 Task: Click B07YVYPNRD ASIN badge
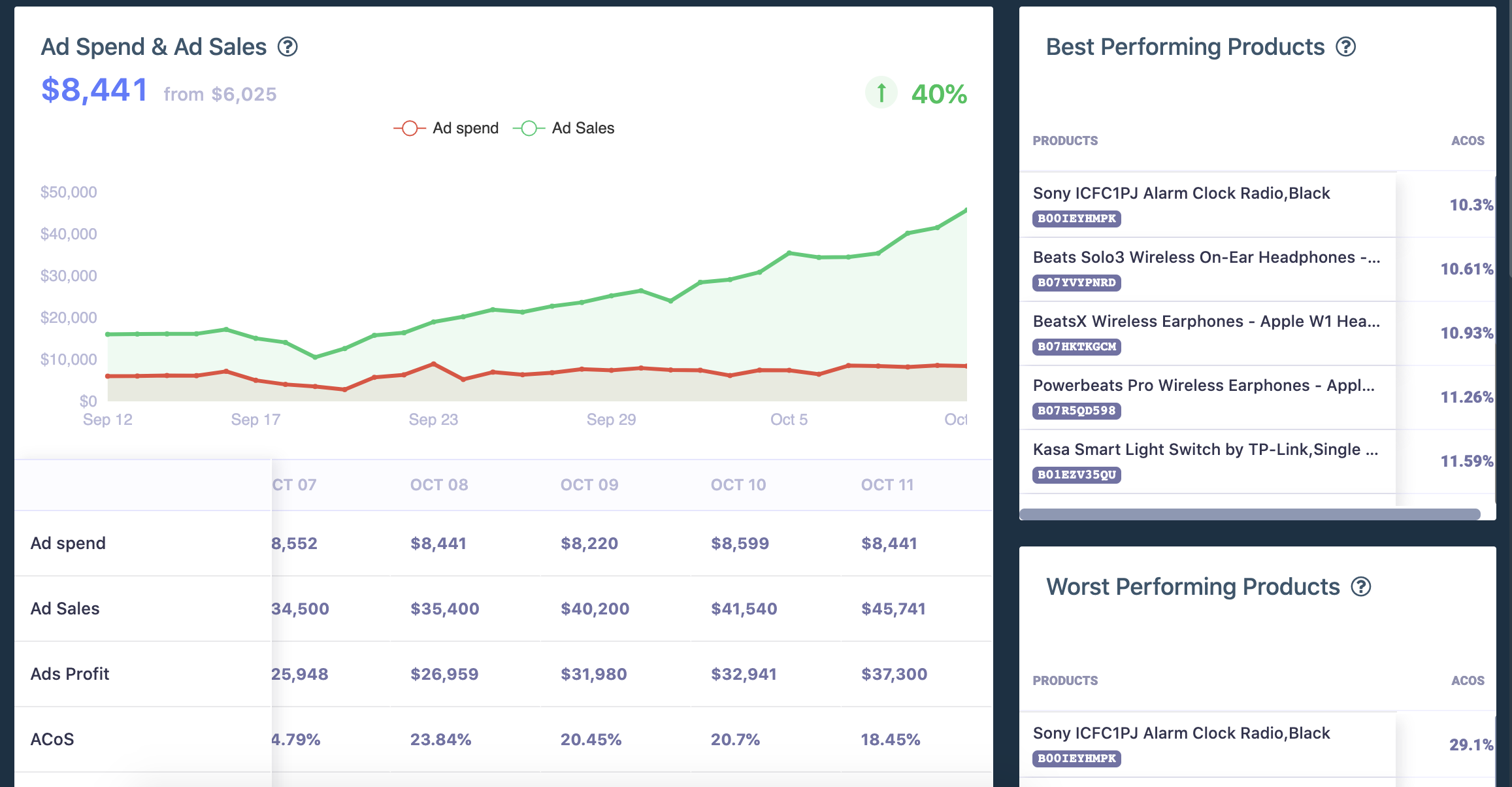coord(1076,283)
